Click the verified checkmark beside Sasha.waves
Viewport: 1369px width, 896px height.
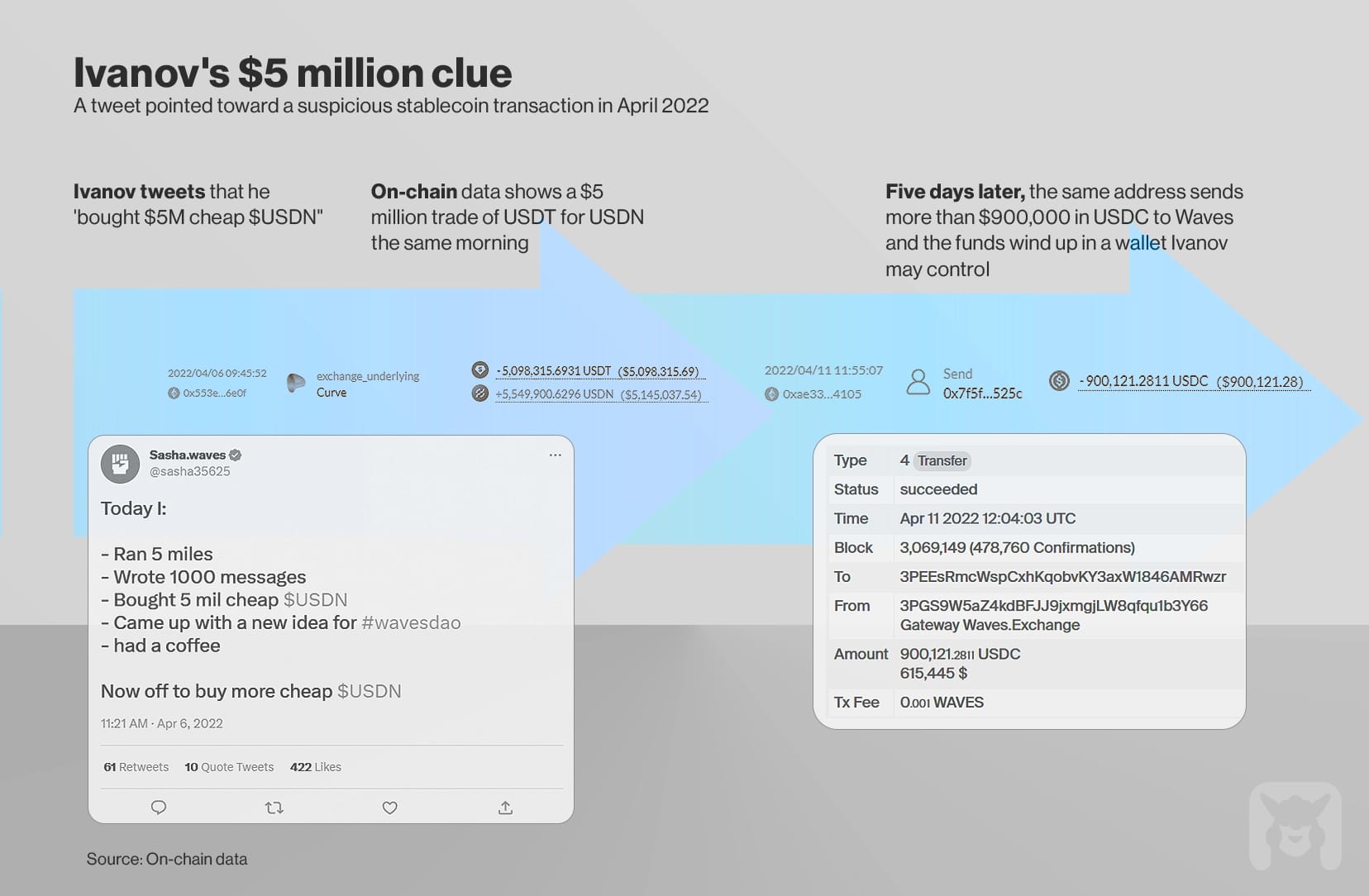point(236,455)
